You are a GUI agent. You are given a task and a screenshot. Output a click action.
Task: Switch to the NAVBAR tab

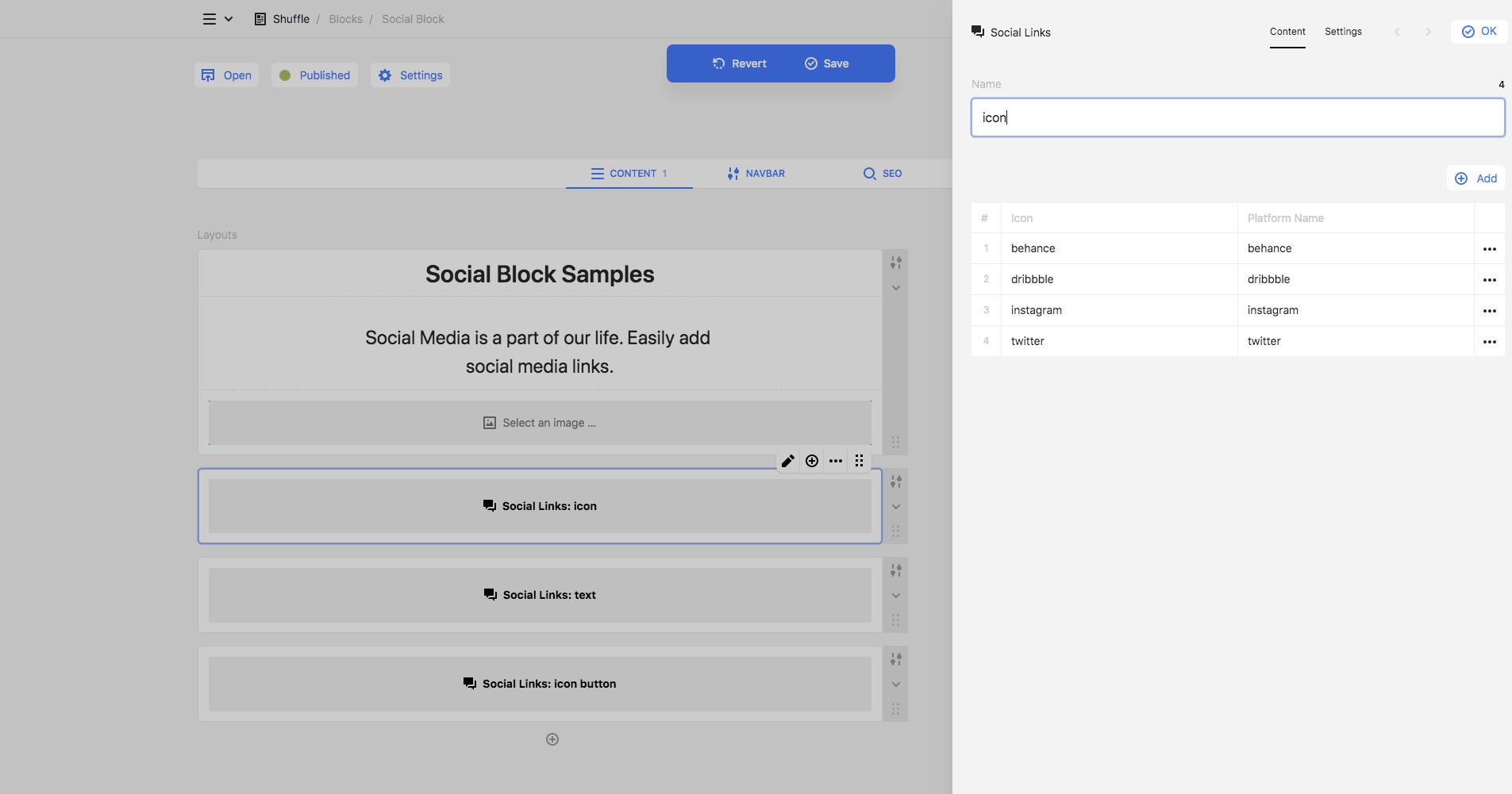756,174
